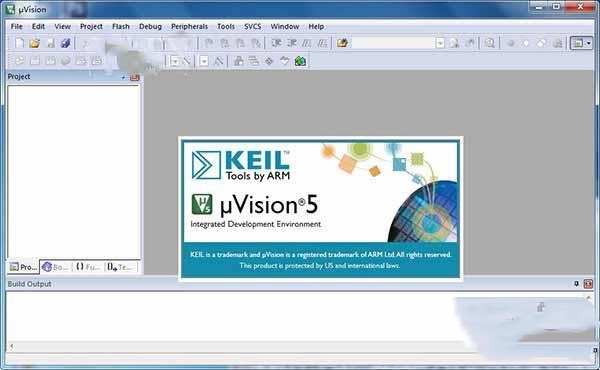Close the Project panel
The height and width of the screenshot is (370, 600).
tap(135, 77)
